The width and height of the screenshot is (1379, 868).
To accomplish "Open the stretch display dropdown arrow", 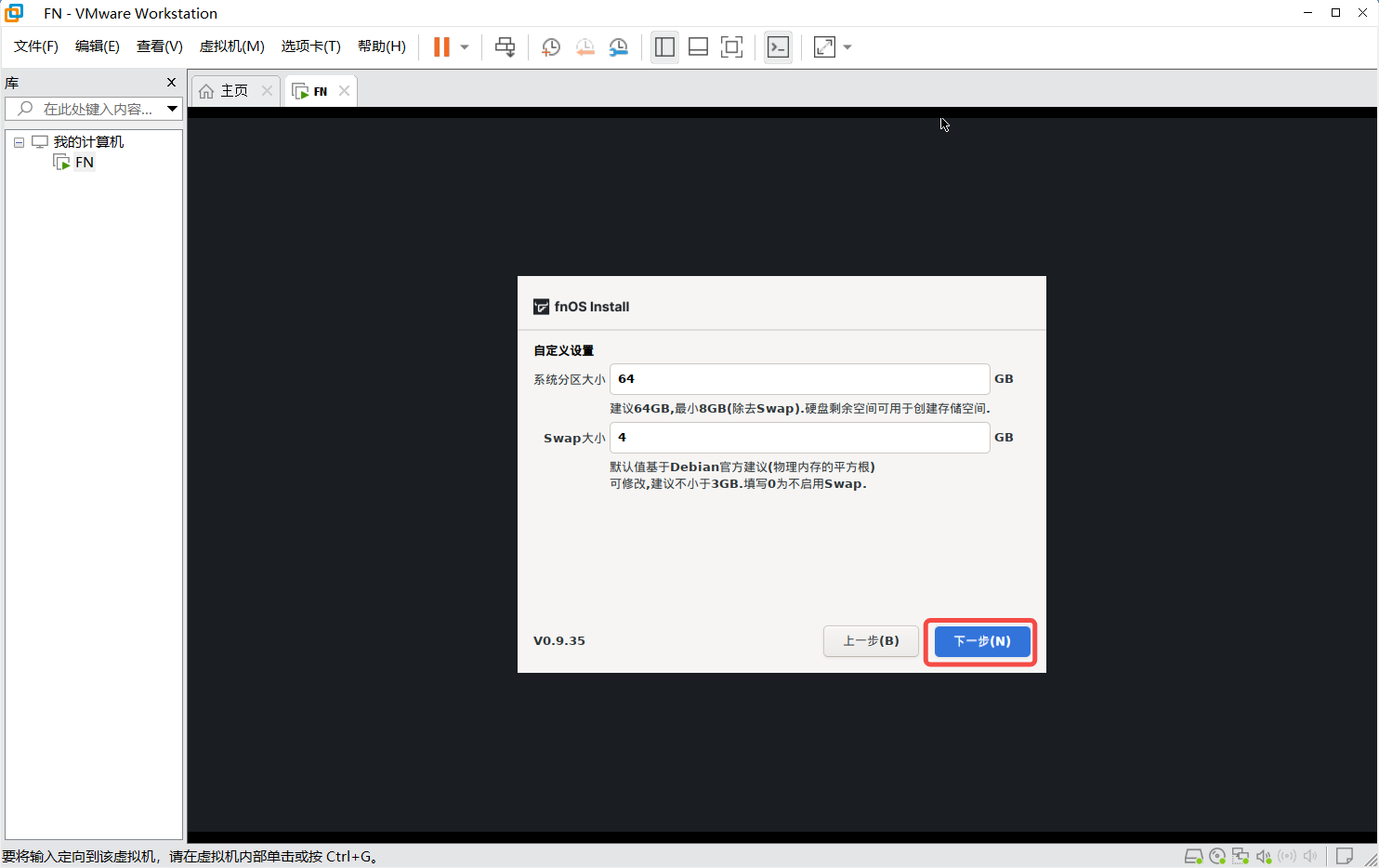I will pyautogui.click(x=847, y=46).
